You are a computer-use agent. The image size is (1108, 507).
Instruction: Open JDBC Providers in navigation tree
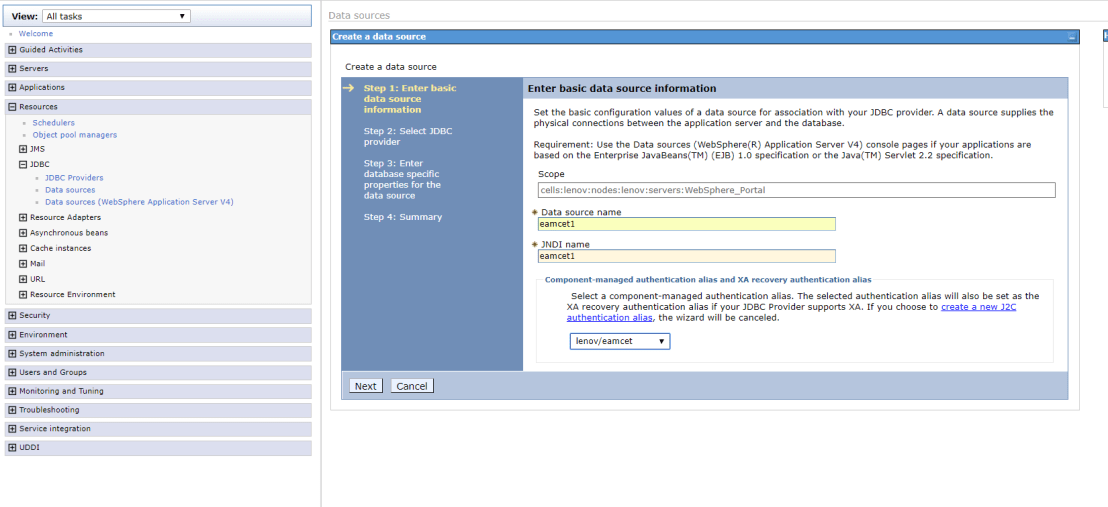click(74, 178)
